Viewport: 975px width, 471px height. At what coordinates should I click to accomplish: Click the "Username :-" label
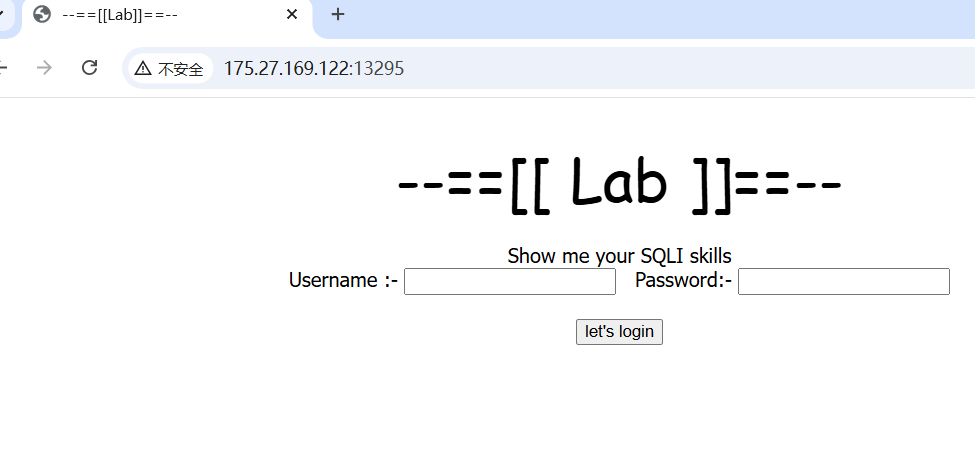pos(343,280)
